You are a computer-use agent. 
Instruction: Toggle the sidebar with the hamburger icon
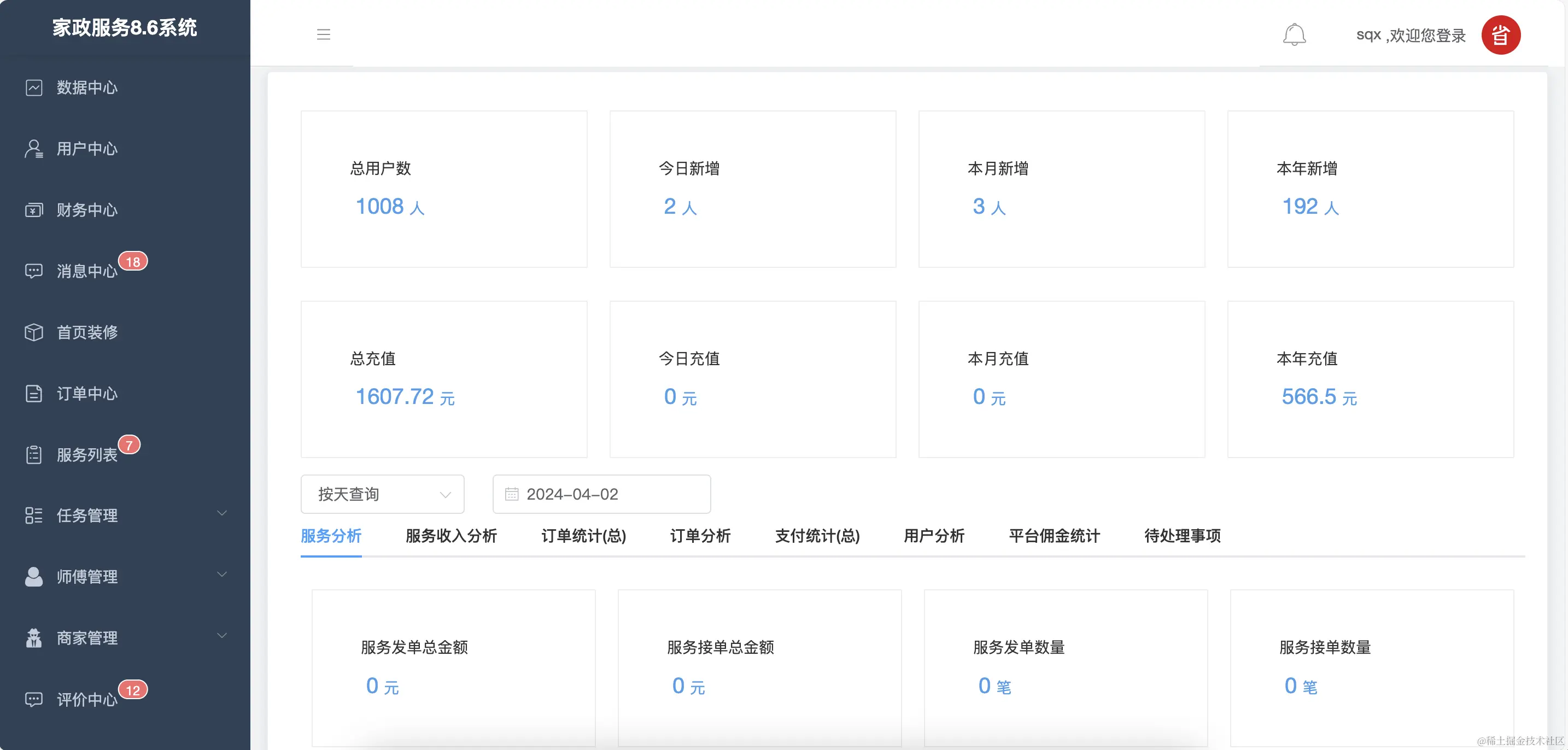[323, 34]
